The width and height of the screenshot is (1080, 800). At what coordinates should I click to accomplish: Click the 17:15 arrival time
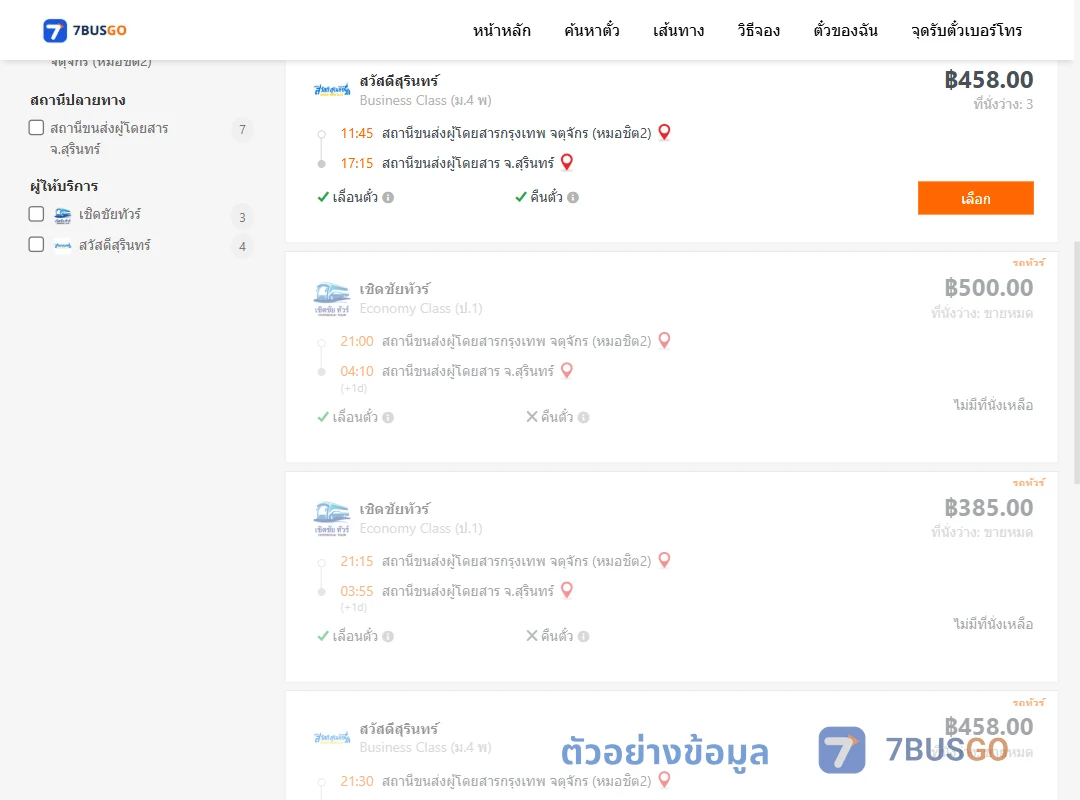point(357,163)
